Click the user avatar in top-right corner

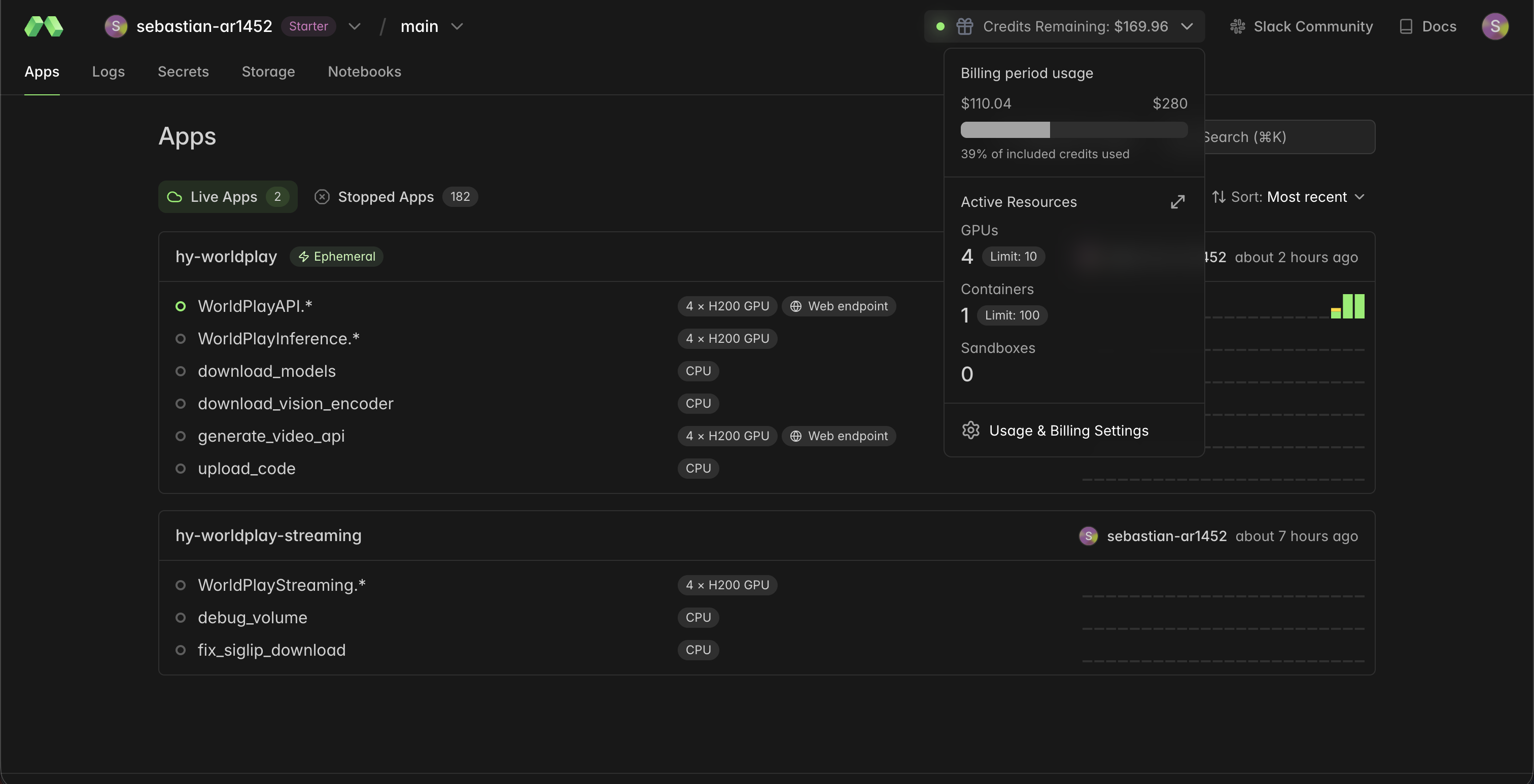1494,26
